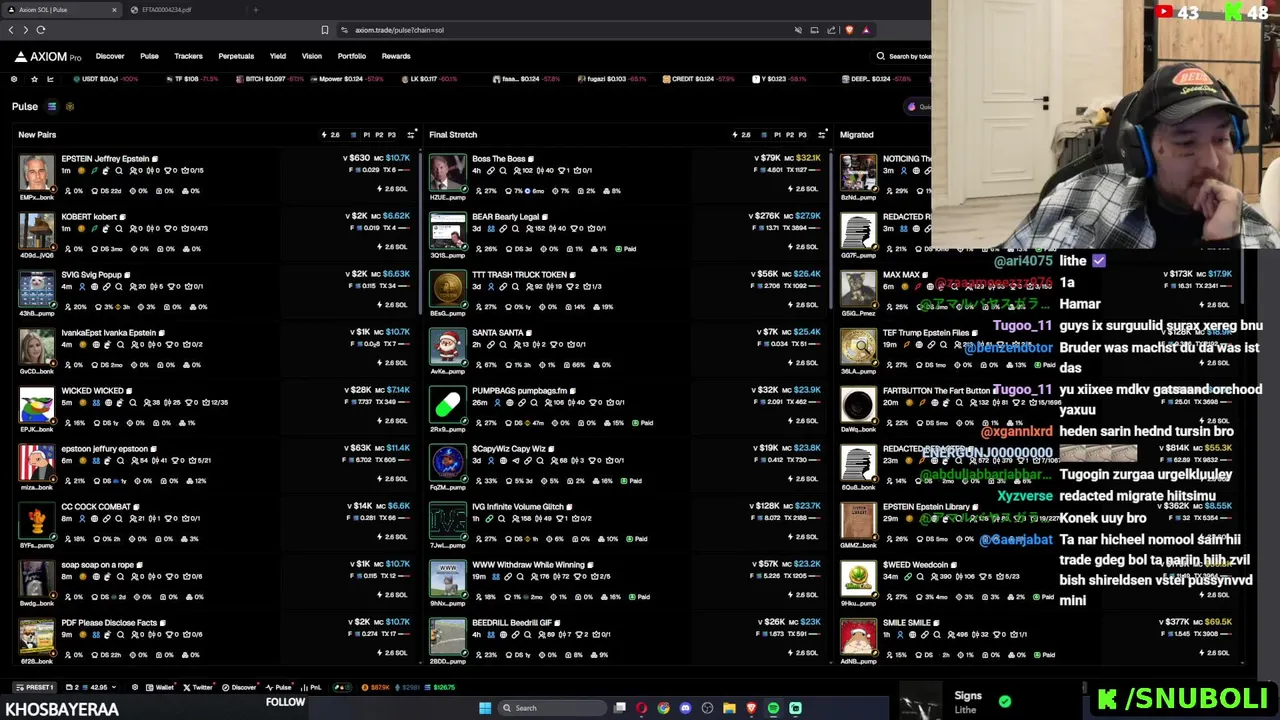Viewport: 1280px width, 720px height.
Task: Reload page button in browser toolbar
Action: (x=40, y=30)
